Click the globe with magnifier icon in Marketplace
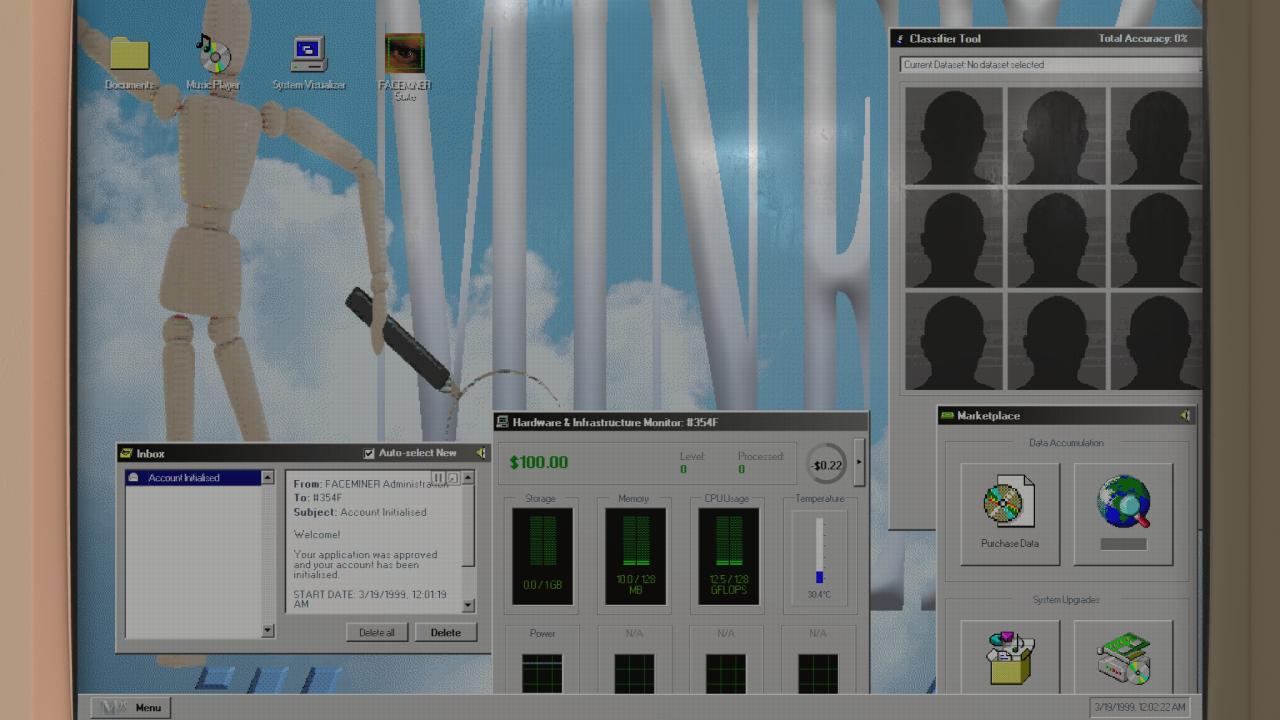This screenshot has height=720, width=1280. 1123,503
